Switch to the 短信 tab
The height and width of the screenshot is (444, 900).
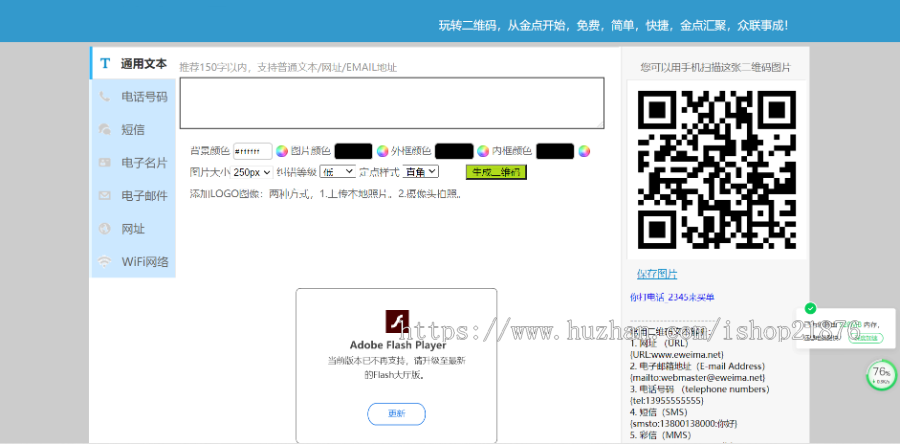(133, 130)
